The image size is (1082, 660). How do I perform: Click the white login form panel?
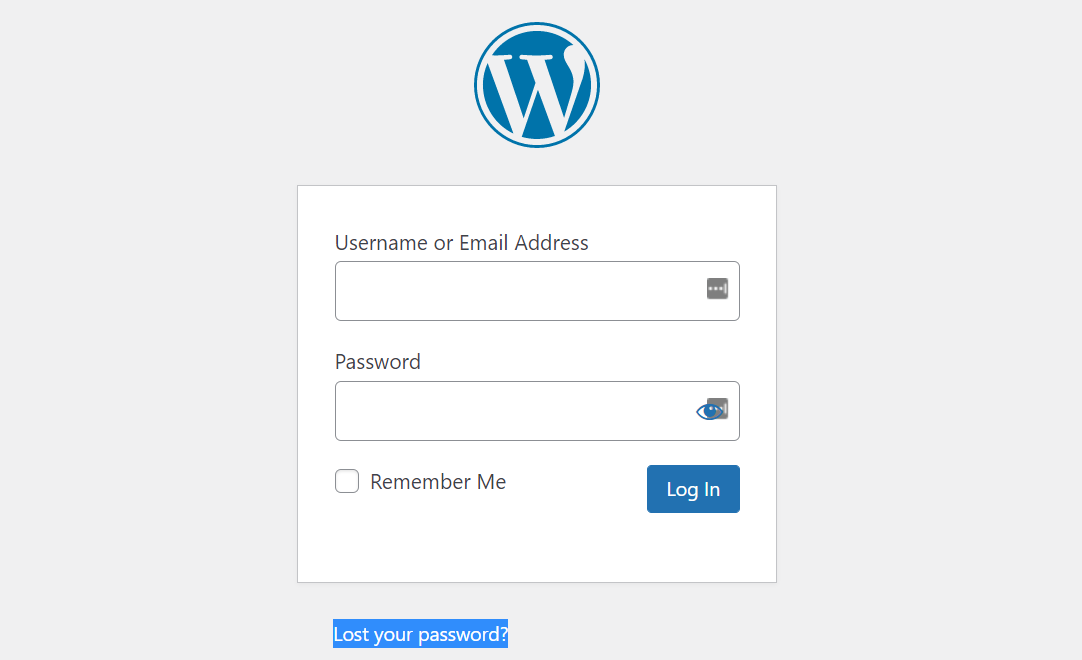[x=537, y=550]
